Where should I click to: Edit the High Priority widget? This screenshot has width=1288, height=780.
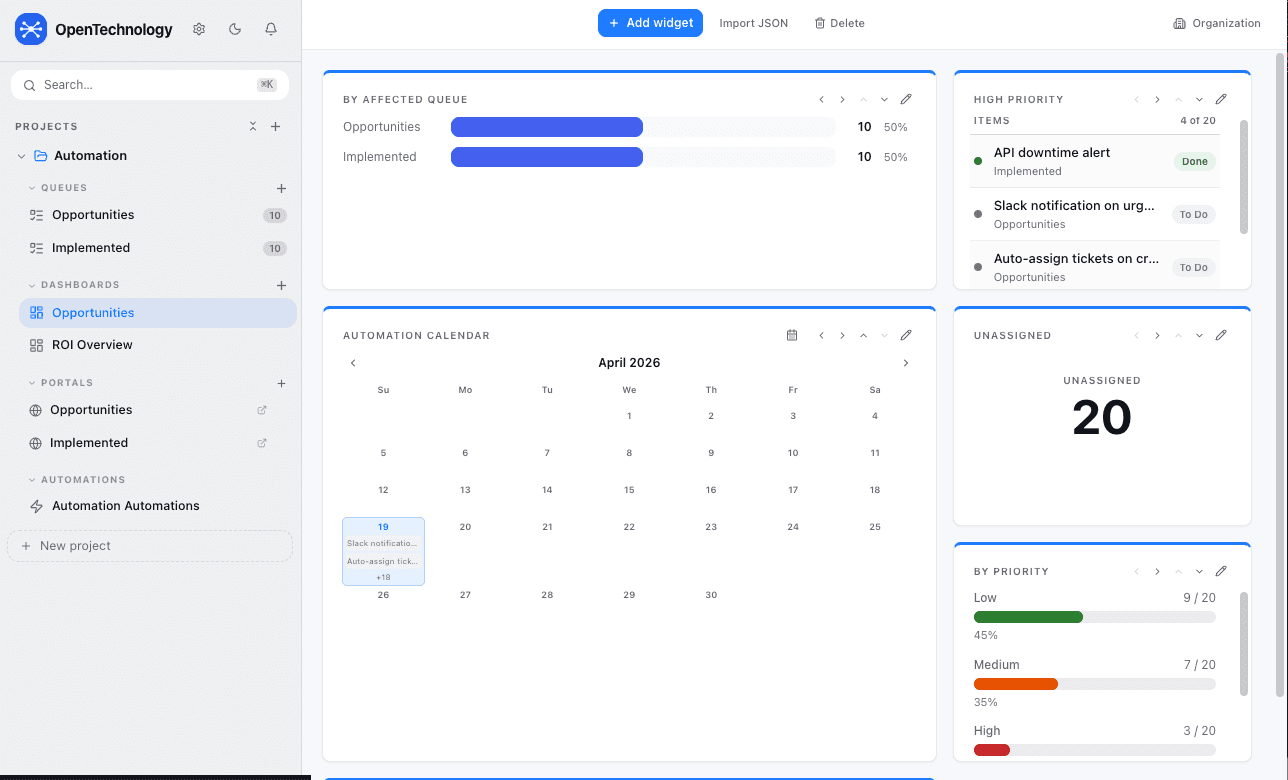tap(1221, 99)
